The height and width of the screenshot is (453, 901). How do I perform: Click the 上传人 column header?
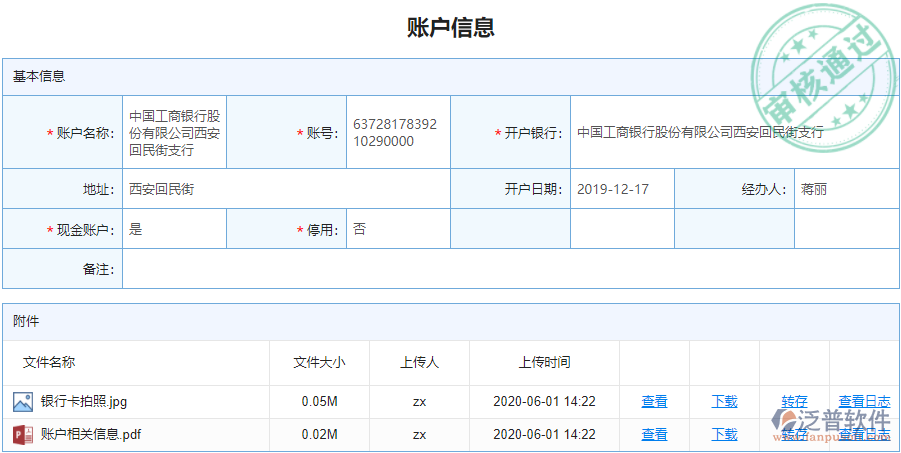point(419,362)
